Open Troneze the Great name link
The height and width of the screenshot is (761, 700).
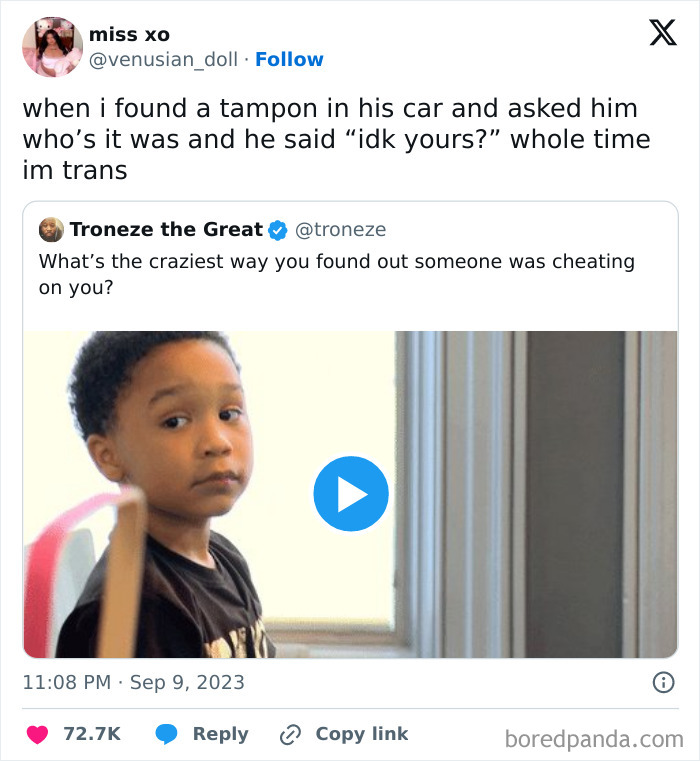[x=166, y=229]
